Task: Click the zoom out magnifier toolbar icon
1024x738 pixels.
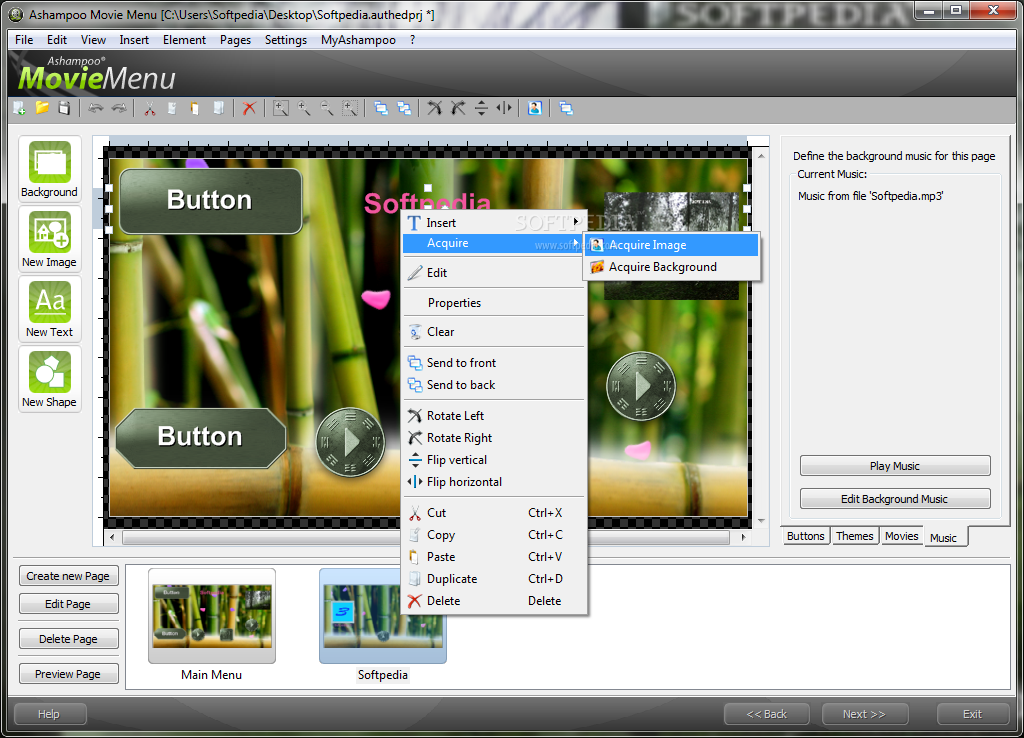Action: click(x=327, y=108)
